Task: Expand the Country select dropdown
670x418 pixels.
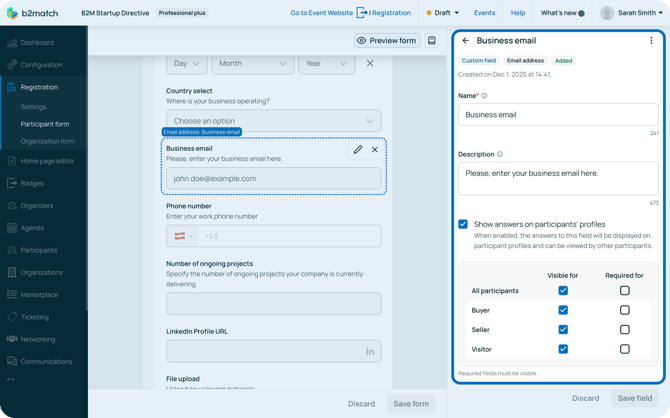Action: (x=273, y=121)
